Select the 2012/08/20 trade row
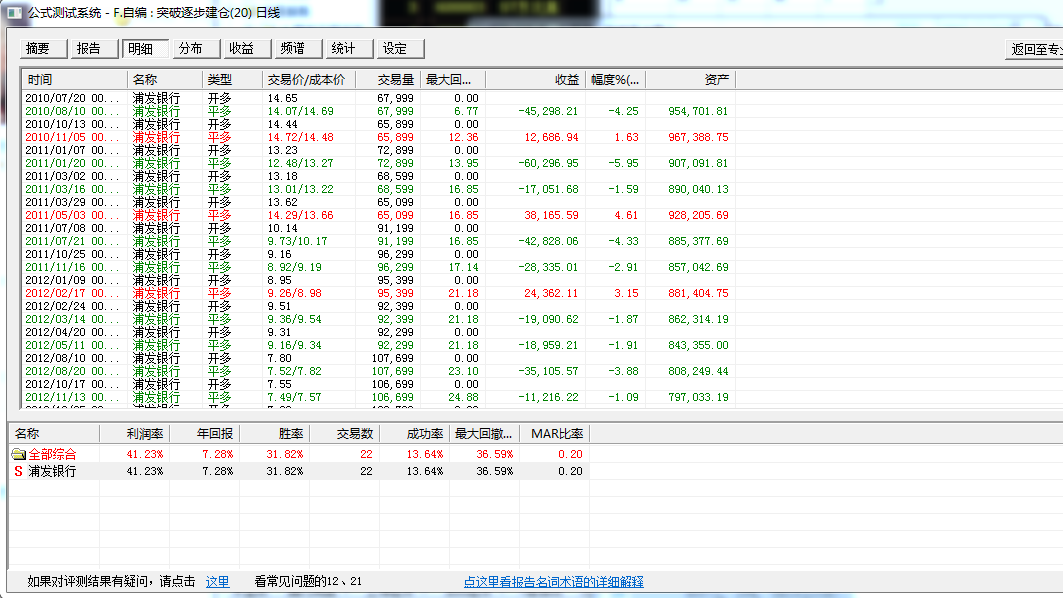 click(378, 372)
